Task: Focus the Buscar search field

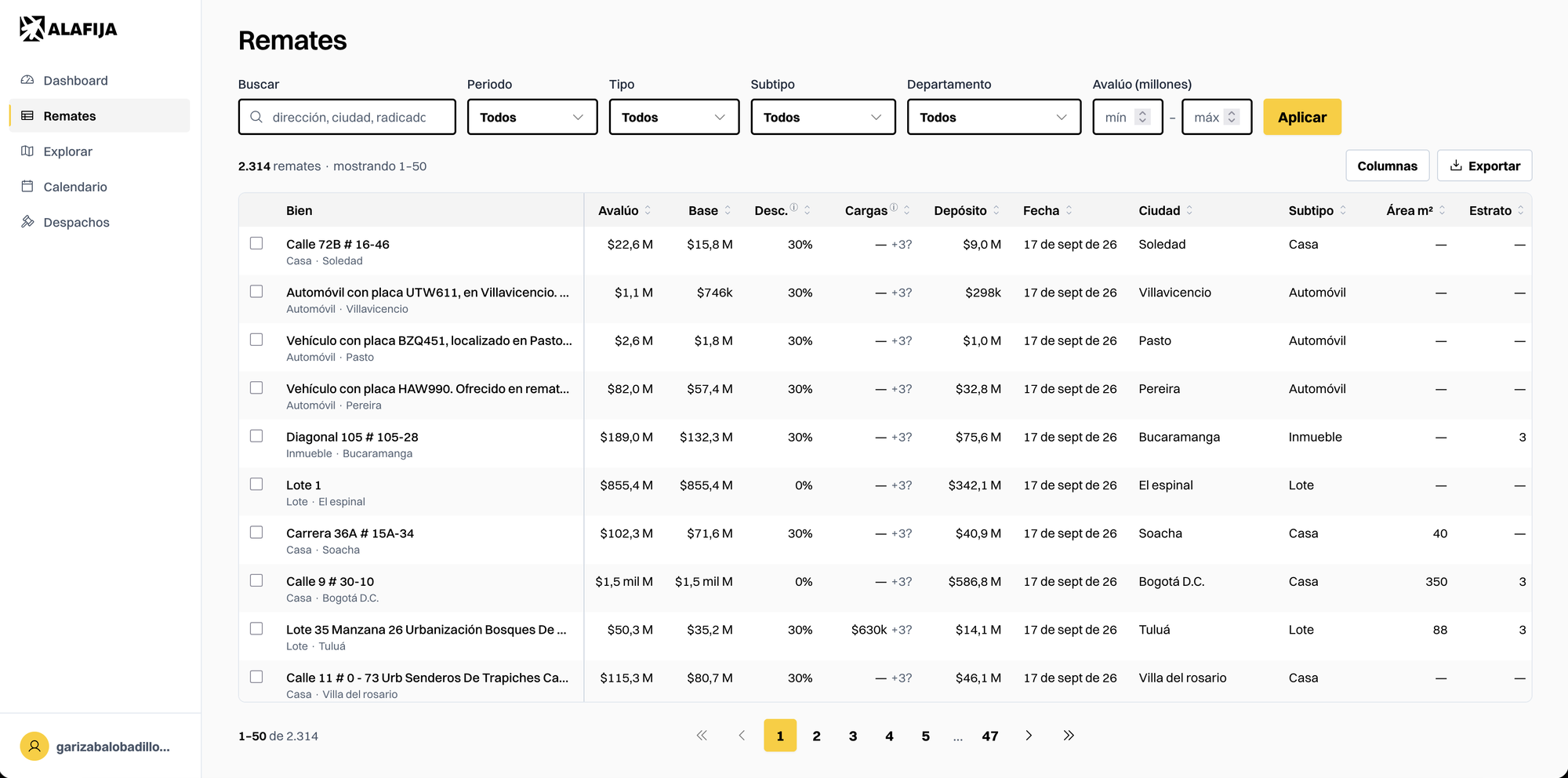Action: [x=347, y=117]
